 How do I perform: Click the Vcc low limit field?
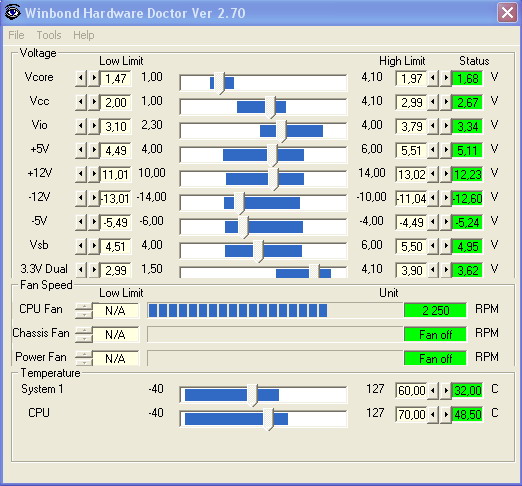115,102
